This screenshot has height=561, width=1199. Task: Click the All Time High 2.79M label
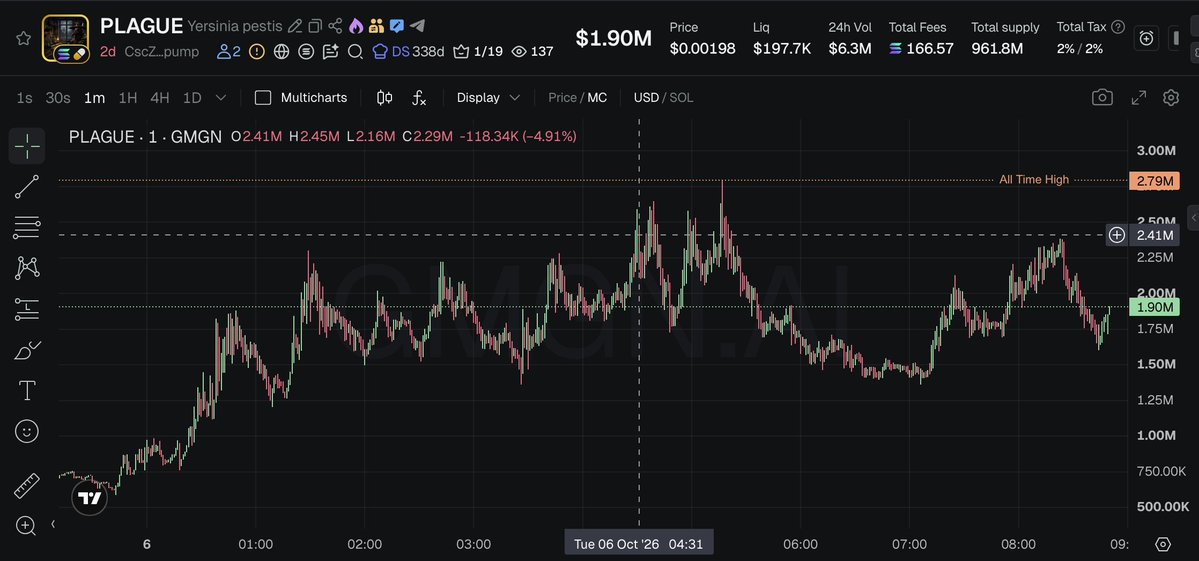tap(1154, 180)
